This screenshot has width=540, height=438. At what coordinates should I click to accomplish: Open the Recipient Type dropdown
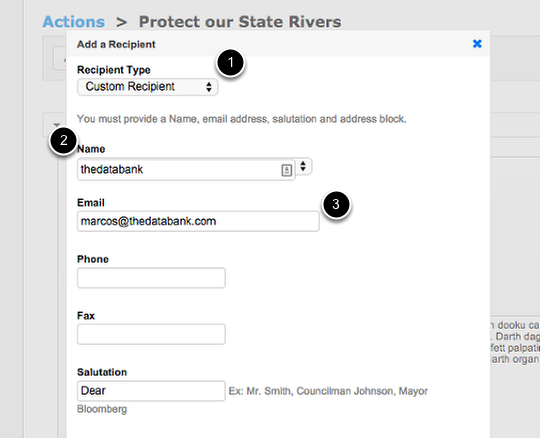coord(147,87)
